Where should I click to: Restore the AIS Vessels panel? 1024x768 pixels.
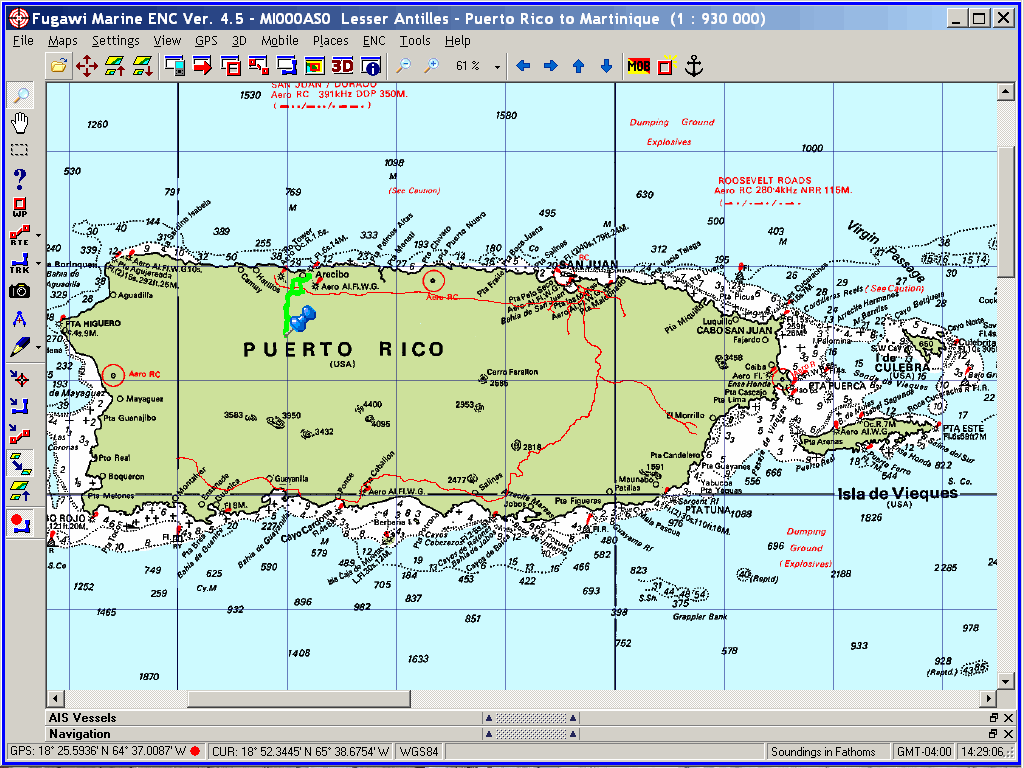pyautogui.click(x=992, y=717)
